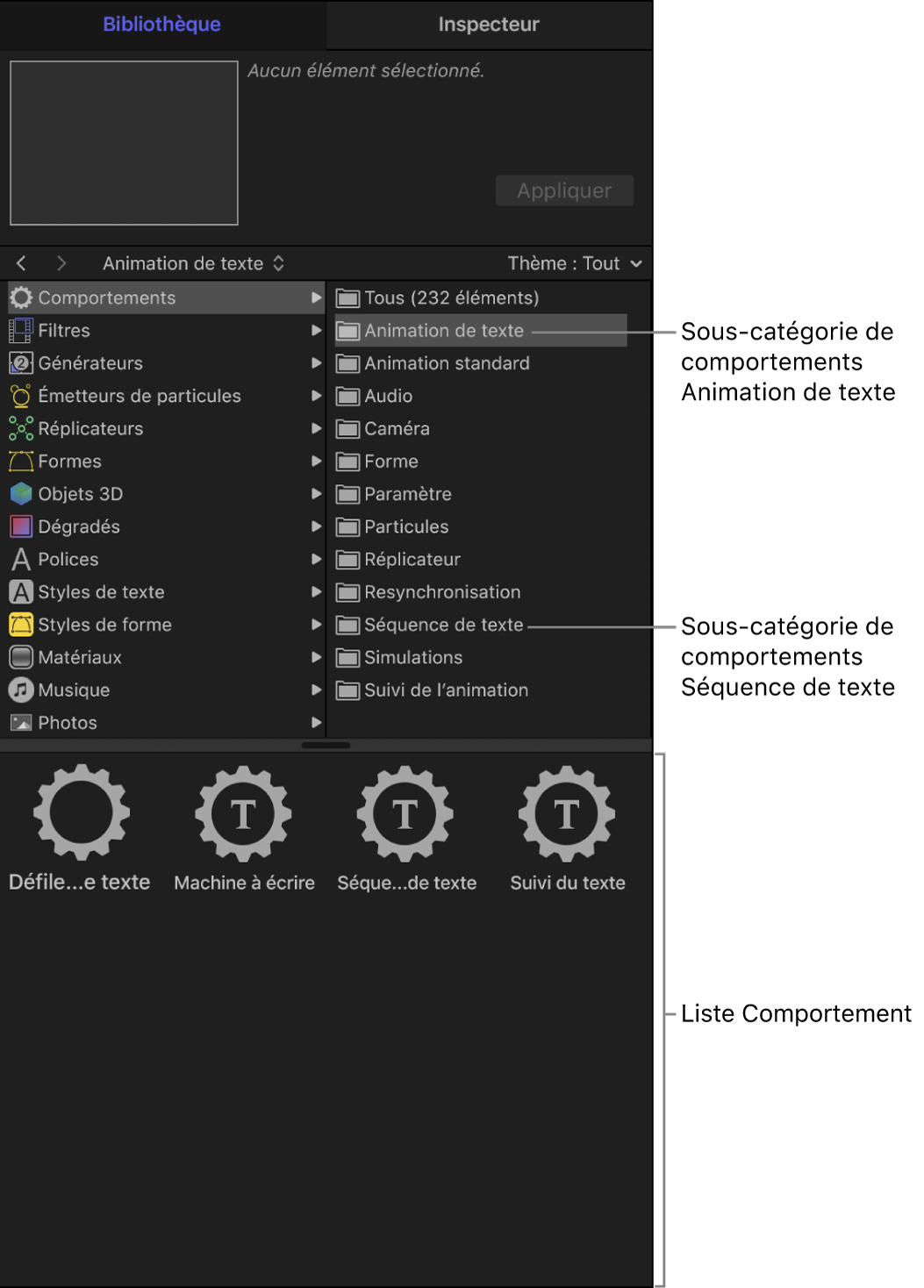Open the Audio folder
This screenshot has height=1288, width=924.
pos(481,396)
